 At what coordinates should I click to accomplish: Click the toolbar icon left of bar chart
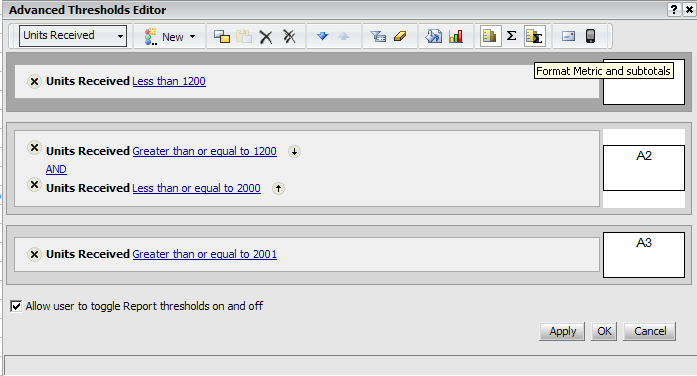(x=433, y=36)
